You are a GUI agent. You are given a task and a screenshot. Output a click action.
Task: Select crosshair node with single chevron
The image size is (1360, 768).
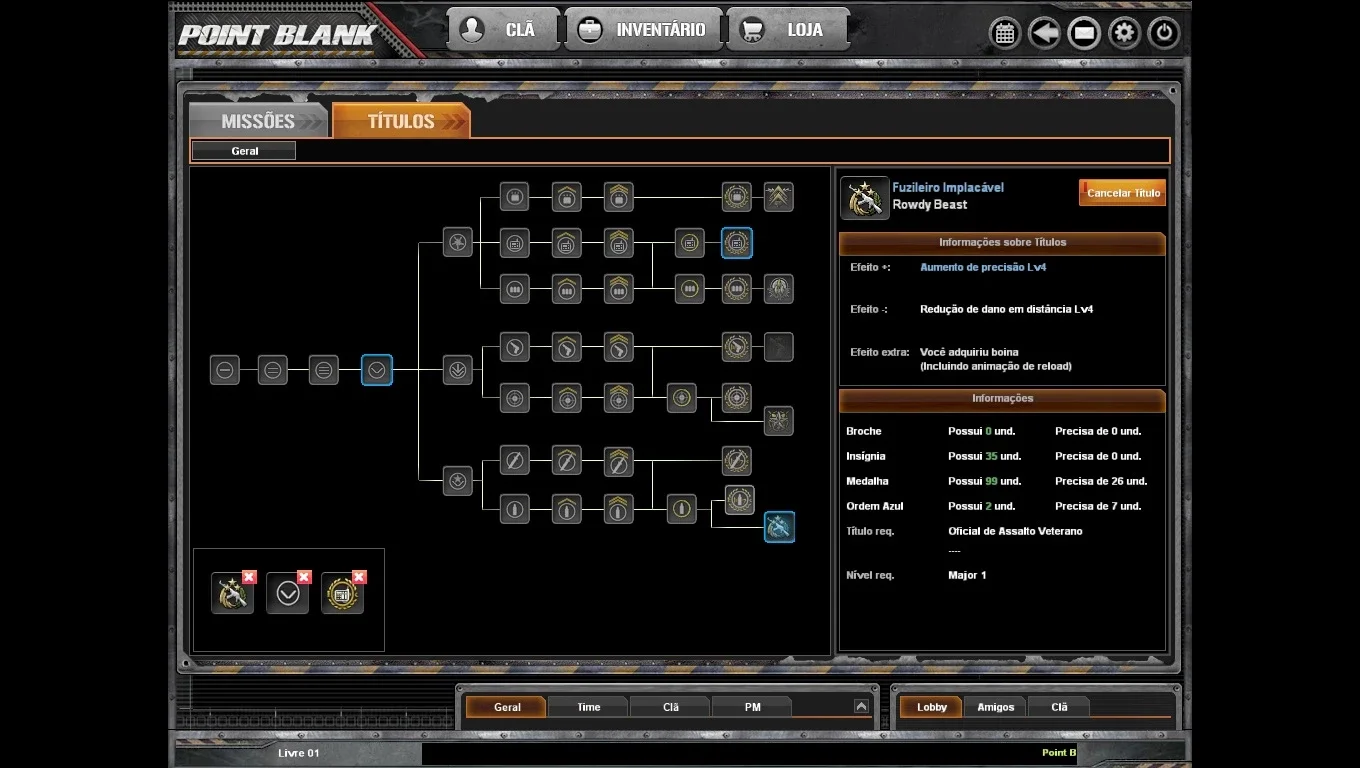coord(567,397)
